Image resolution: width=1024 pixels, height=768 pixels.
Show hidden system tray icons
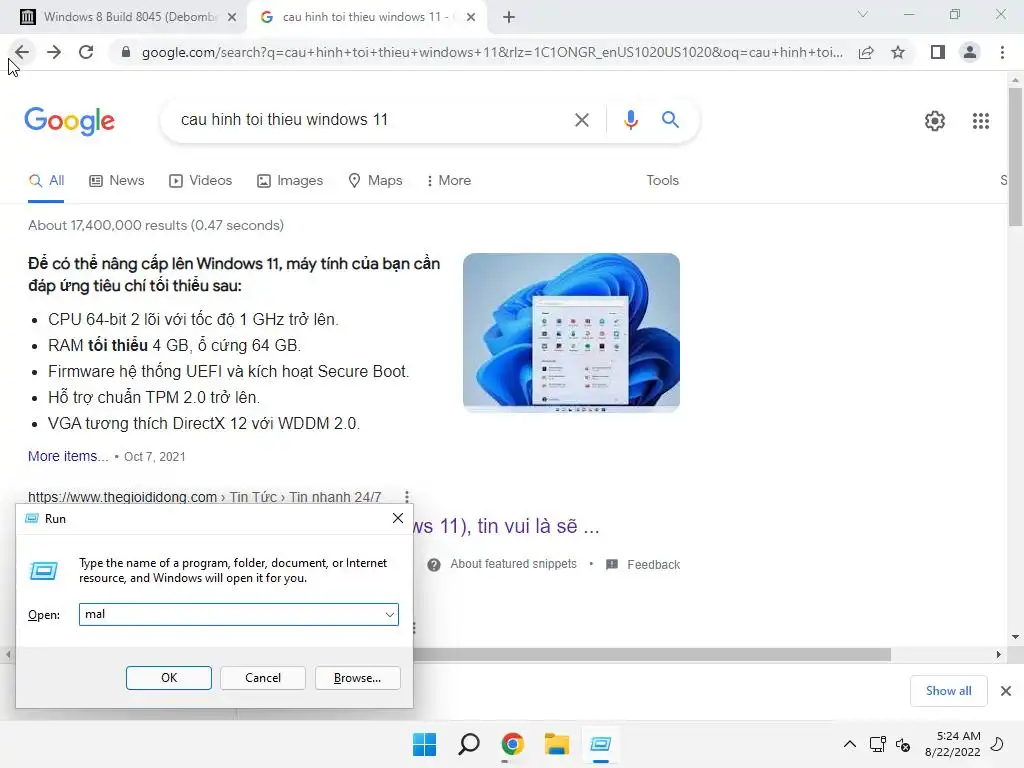[850, 744]
